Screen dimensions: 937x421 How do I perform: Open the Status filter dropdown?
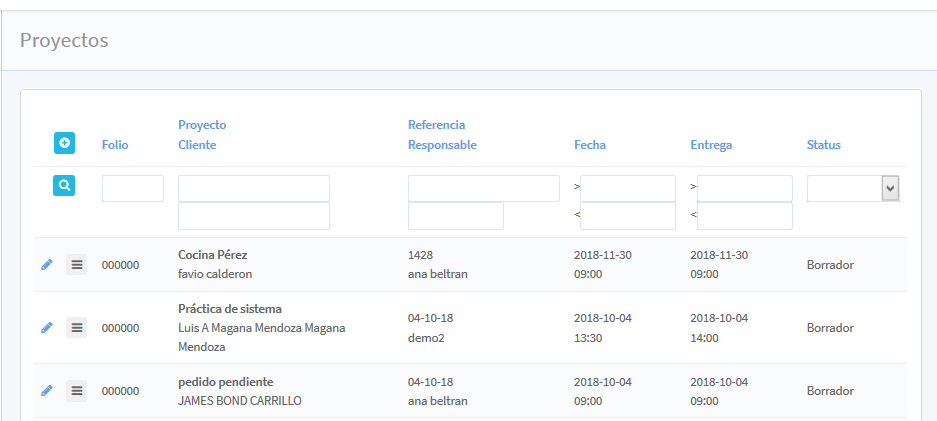pos(853,189)
